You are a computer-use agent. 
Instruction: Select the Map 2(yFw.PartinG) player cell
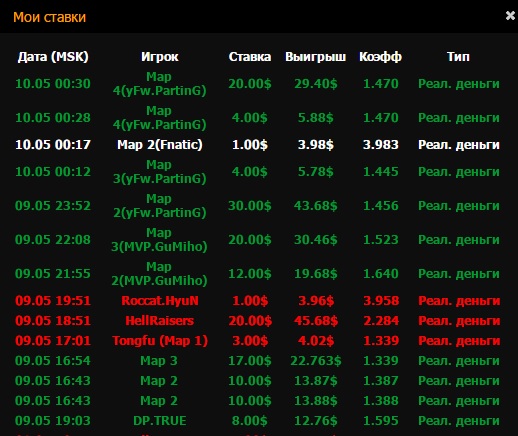(x=159, y=206)
